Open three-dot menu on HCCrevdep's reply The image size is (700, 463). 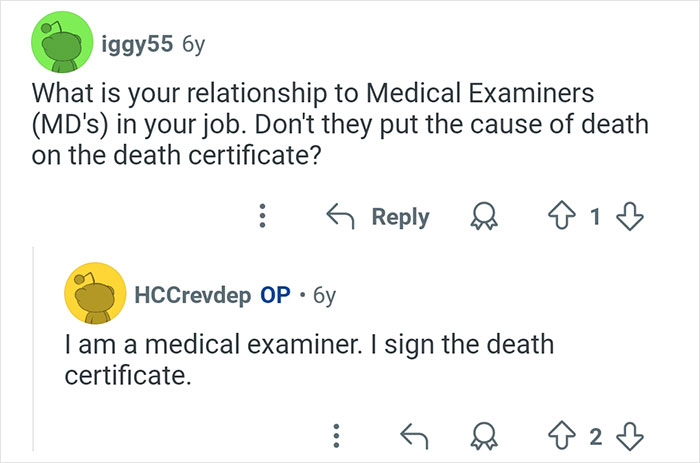pyautogui.click(x=337, y=434)
